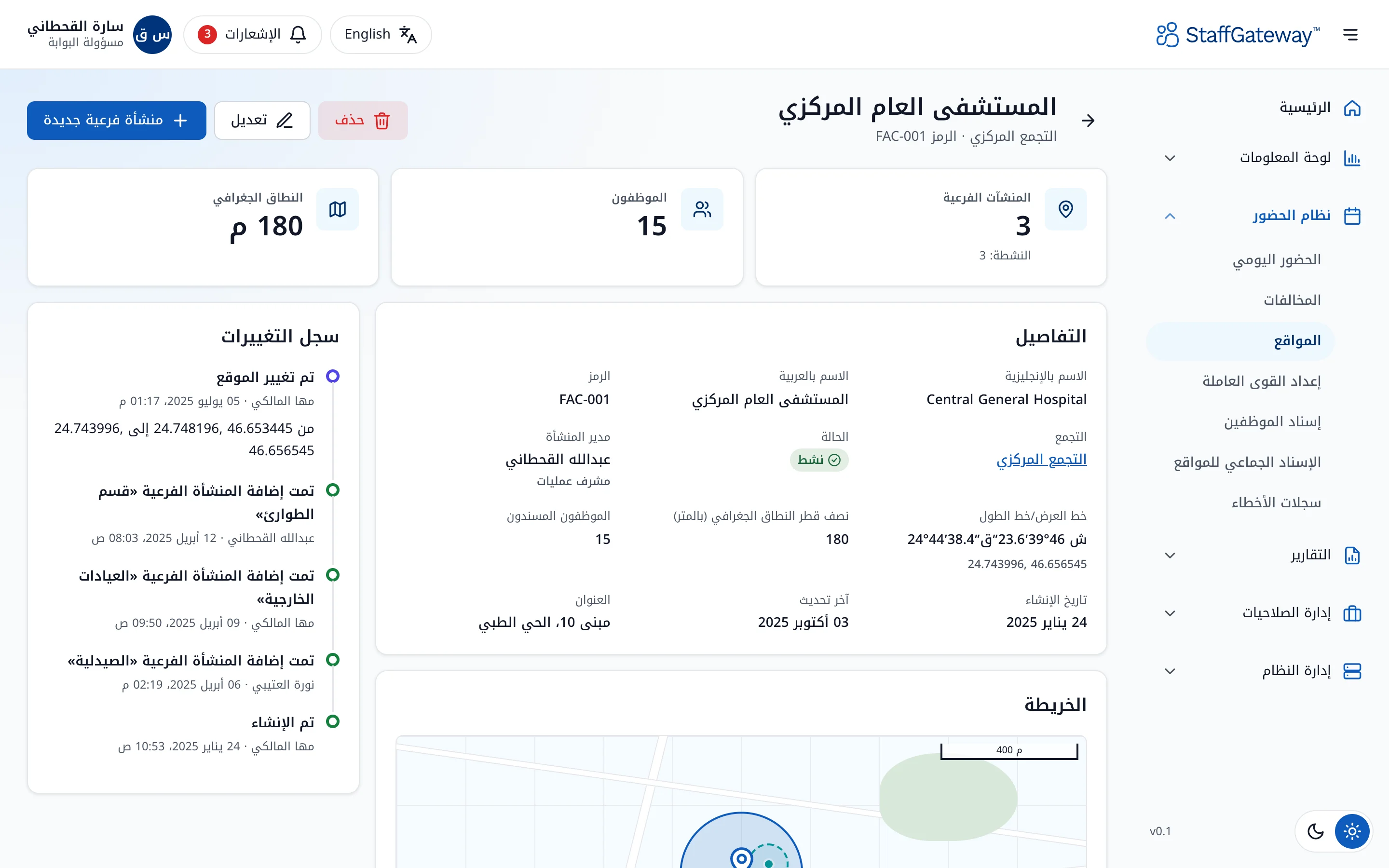Open user avatar س ق
The height and width of the screenshot is (868, 1389).
pos(152,34)
